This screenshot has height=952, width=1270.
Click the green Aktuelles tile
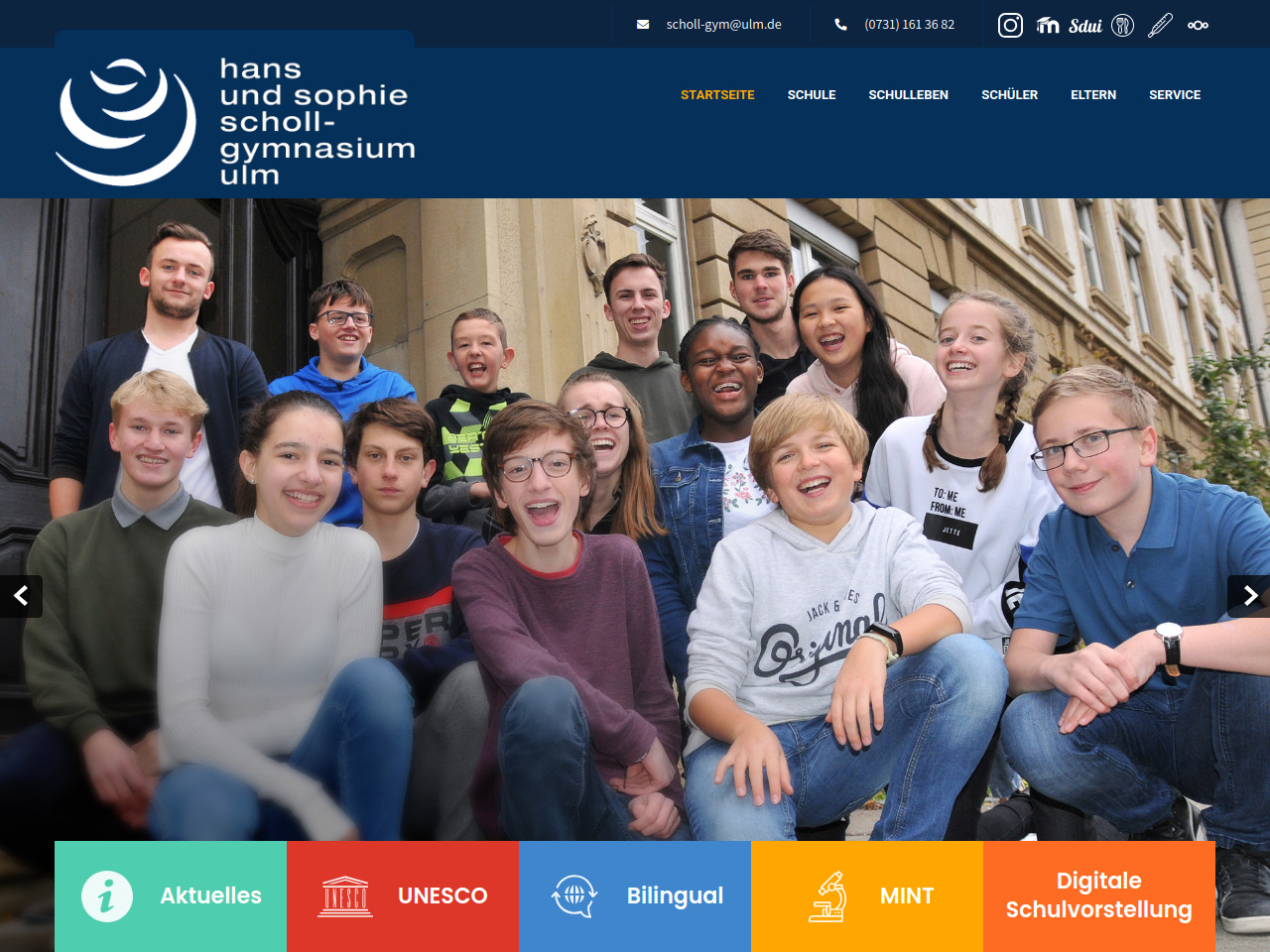[x=171, y=895]
